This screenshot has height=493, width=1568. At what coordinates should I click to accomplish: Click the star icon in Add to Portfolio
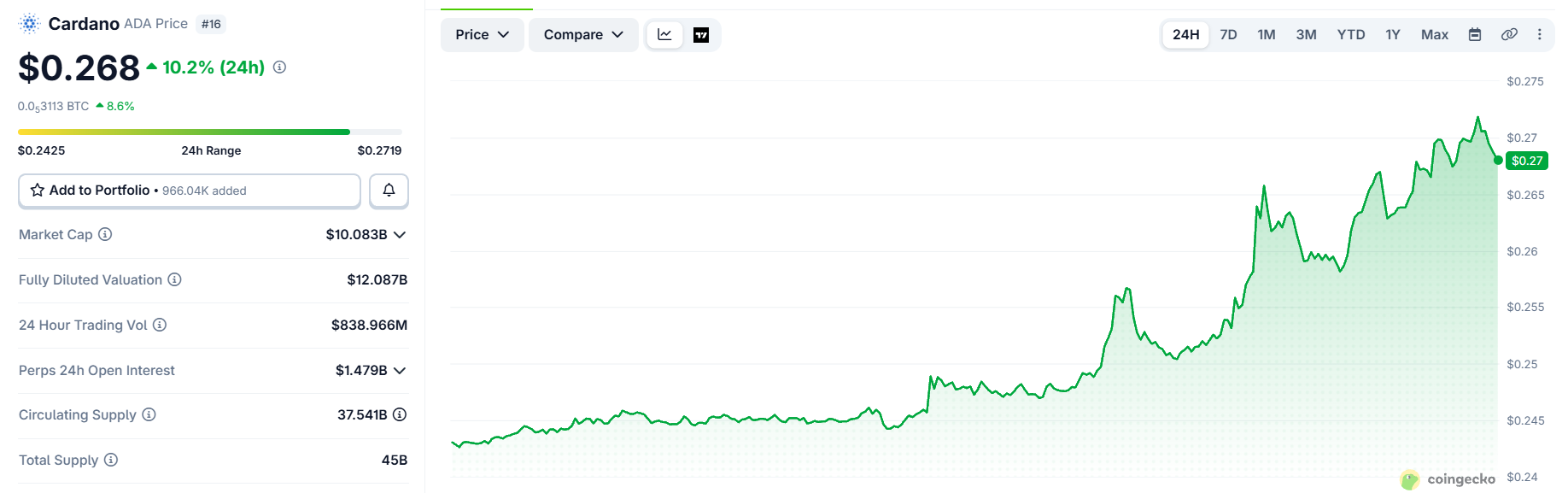[38, 191]
